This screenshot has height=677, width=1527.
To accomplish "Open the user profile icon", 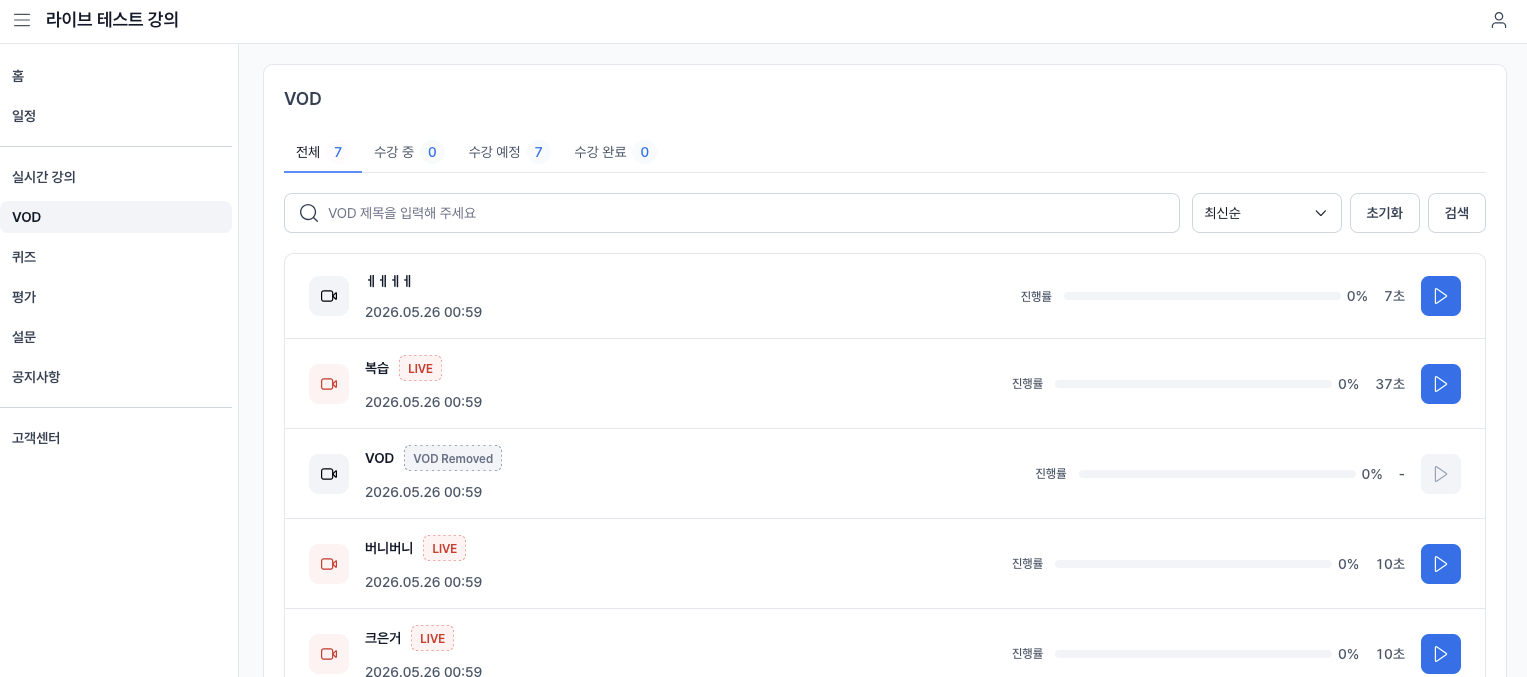I will pyautogui.click(x=1498, y=20).
